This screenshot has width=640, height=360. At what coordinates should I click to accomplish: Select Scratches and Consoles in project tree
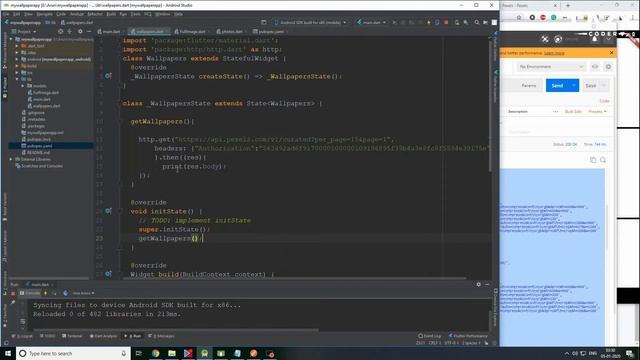coord(39,166)
